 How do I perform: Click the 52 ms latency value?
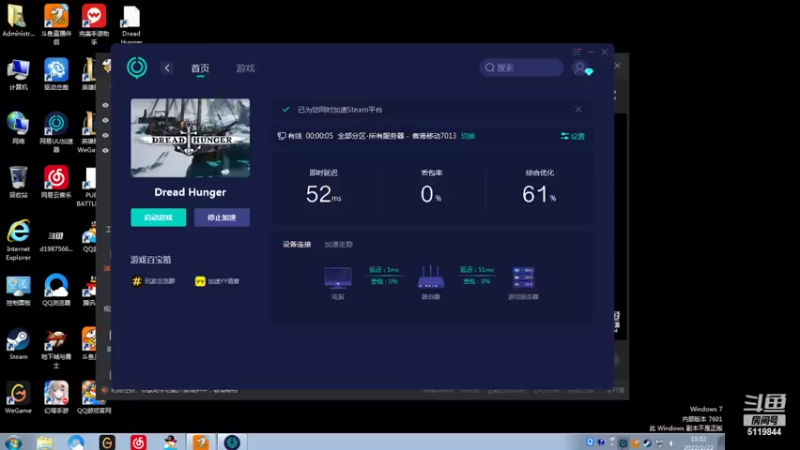pyautogui.click(x=323, y=194)
